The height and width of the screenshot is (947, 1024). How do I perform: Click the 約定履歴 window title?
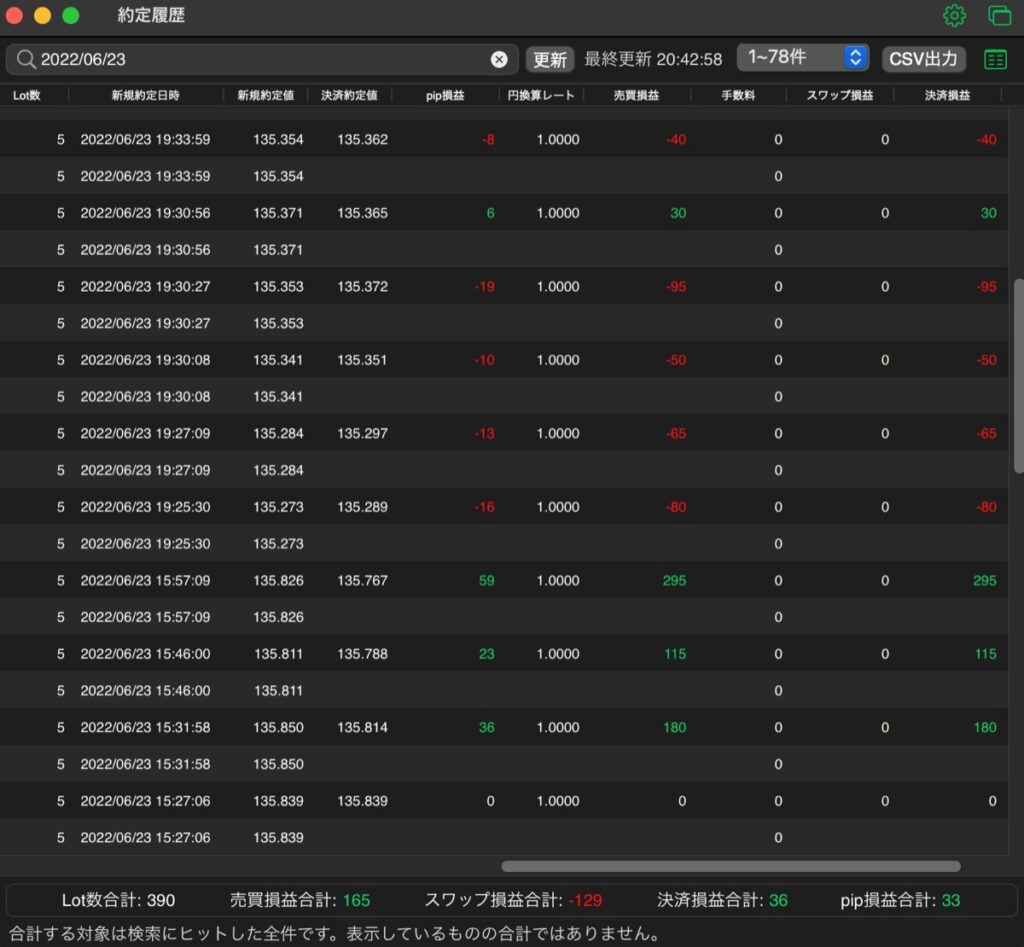(x=151, y=15)
